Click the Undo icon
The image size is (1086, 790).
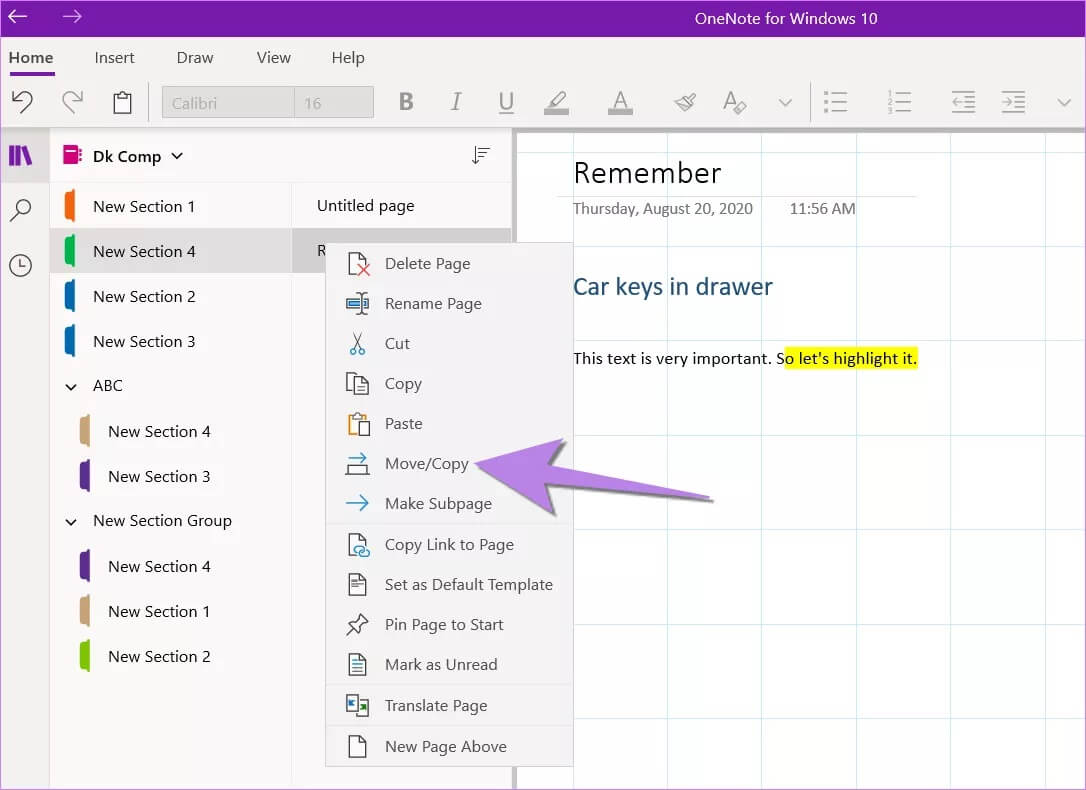[x=23, y=102]
